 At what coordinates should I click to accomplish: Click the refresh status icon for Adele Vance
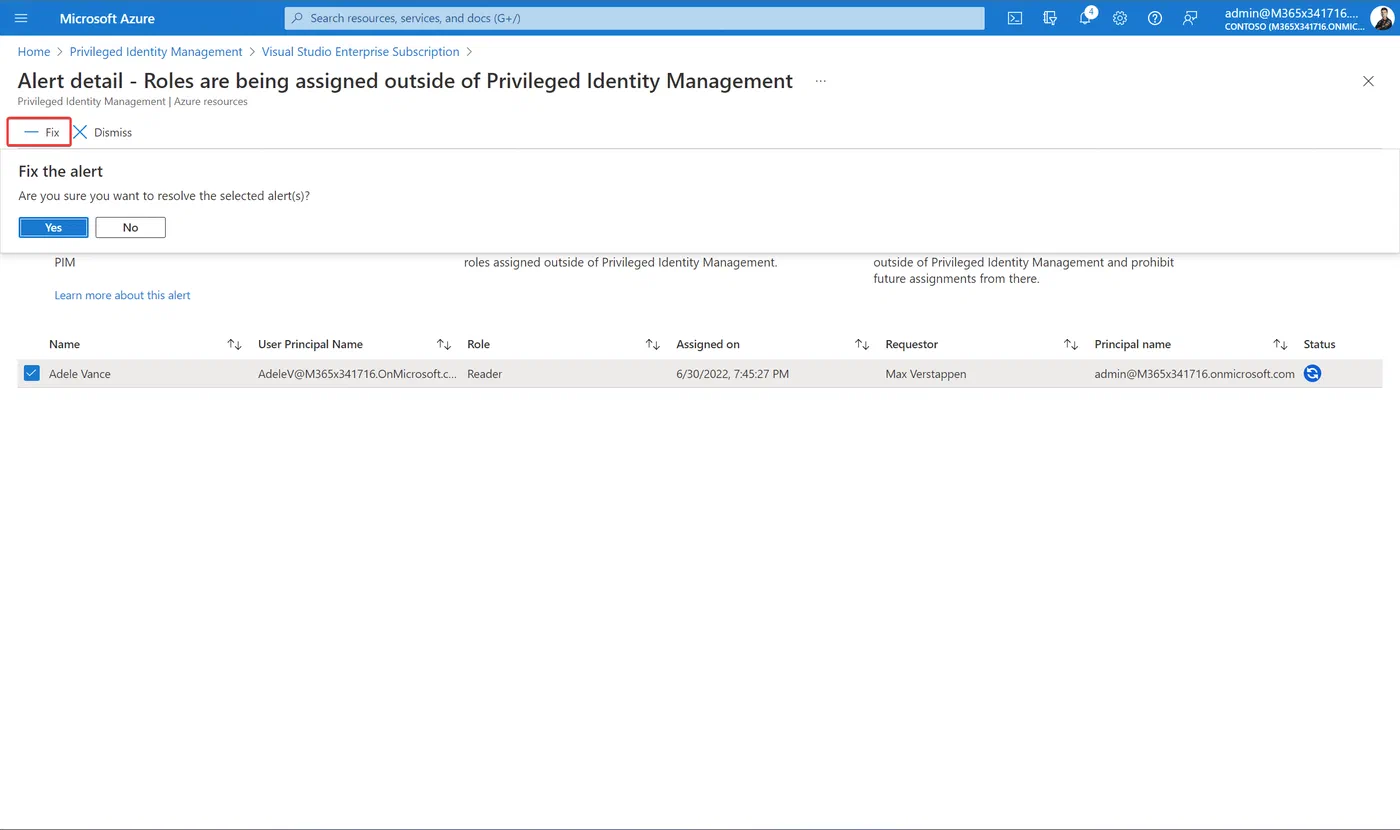click(1313, 374)
